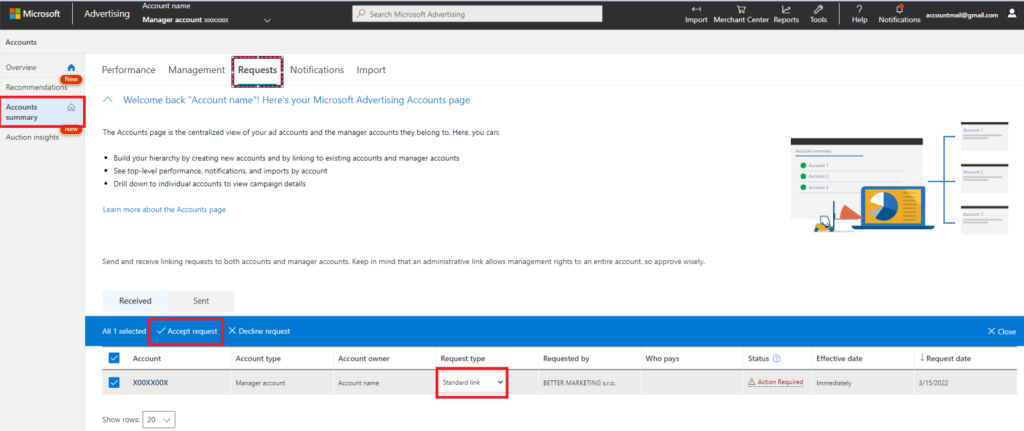
Task: Open the Import tool icon
Action: pos(696,9)
